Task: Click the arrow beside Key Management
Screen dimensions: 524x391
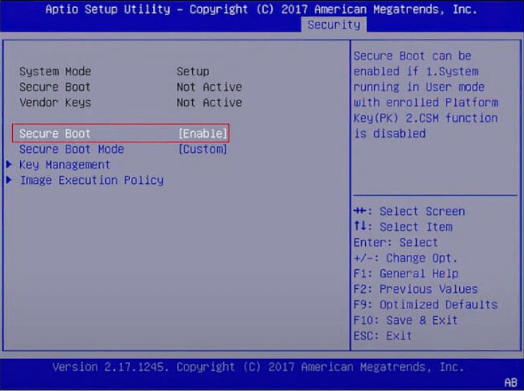Action: click(9, 164)
